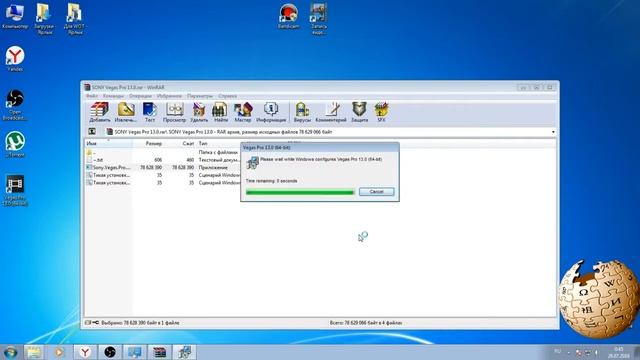Viewport: 640px width, 360px height.
Task: Click the Wikipedia globe desktop gadget
Action: (x=598, y=299)
